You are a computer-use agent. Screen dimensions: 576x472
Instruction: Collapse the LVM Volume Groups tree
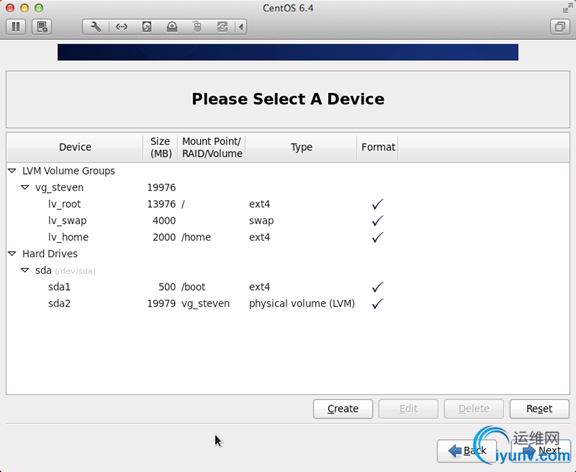coord(12,171)
